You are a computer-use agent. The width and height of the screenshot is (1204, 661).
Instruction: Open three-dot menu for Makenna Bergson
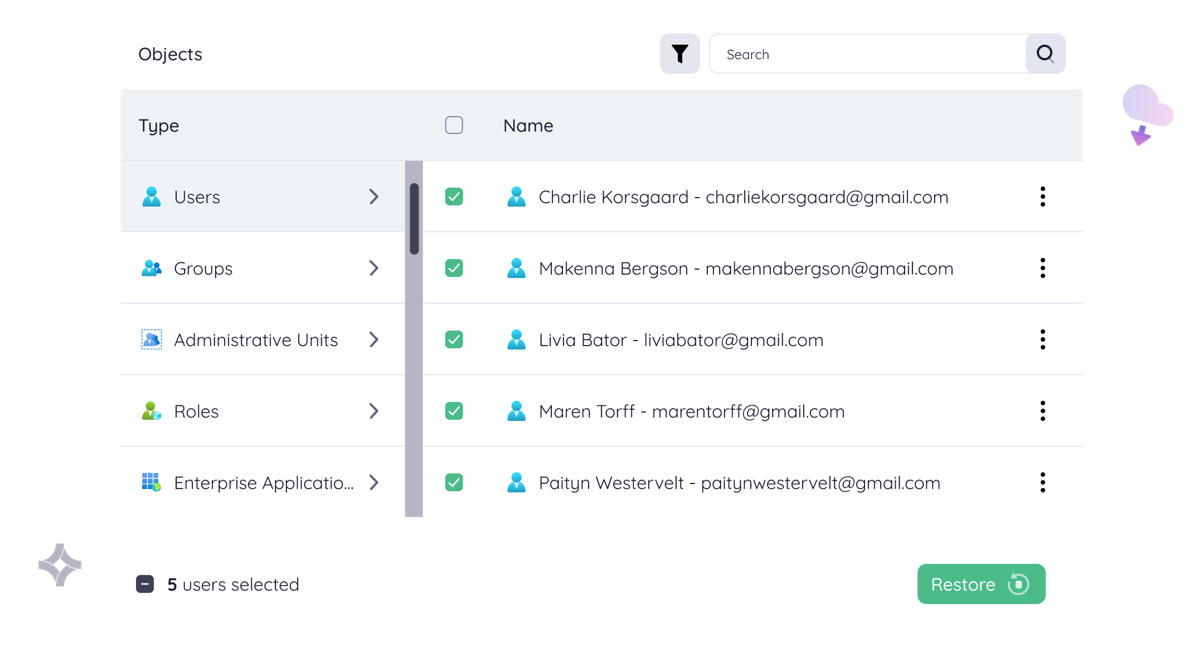[x=1042, y=268]
